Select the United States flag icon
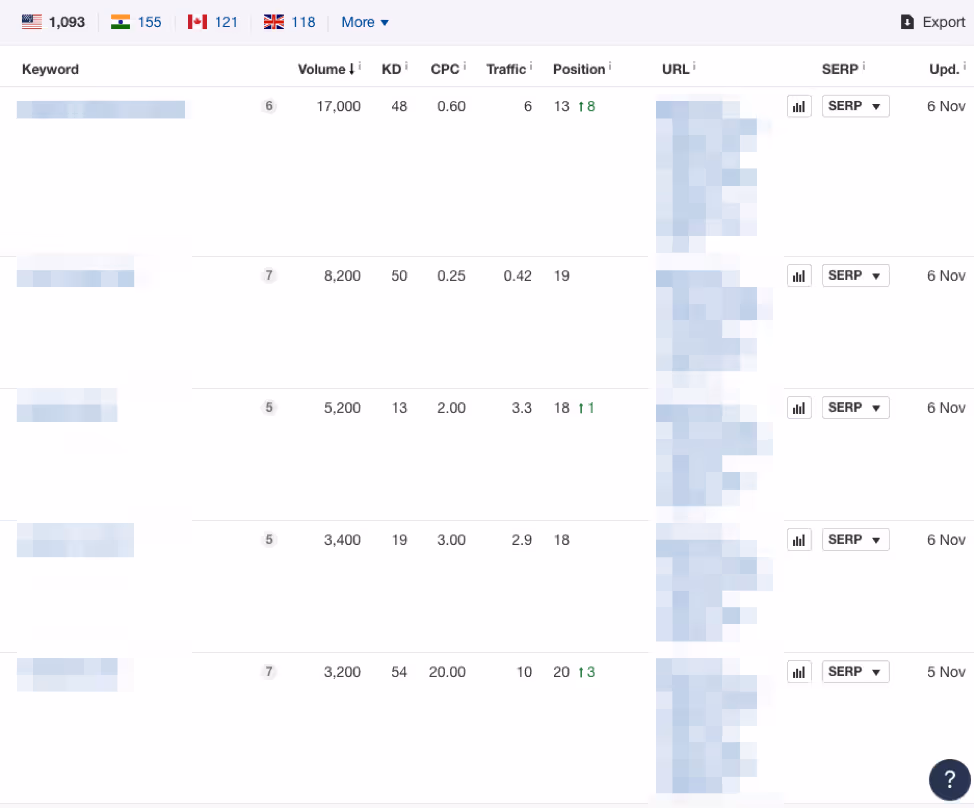Viewport: 974px width, 808px height. pyautogui.click(x=32, y=22)
